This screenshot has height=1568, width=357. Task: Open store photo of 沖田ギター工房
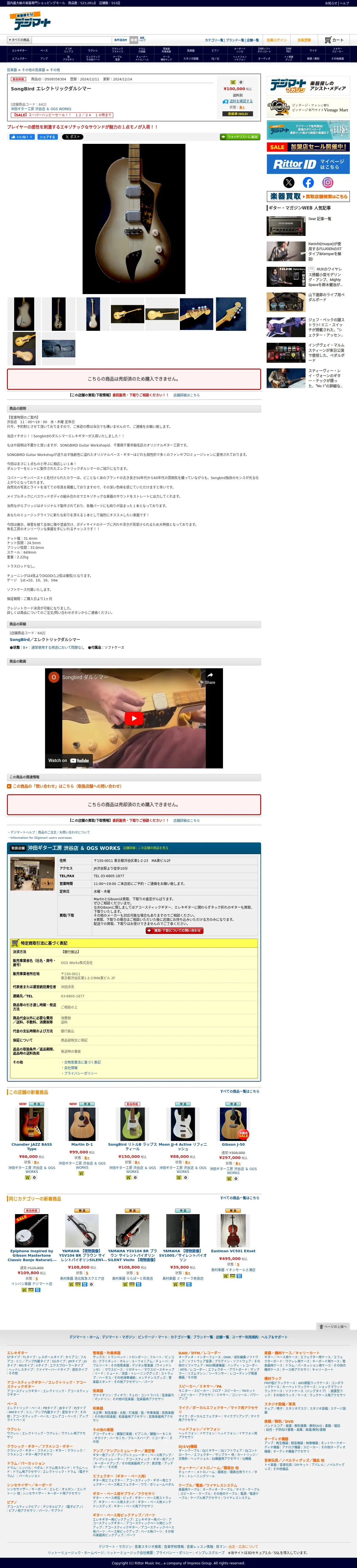point(33,874)
